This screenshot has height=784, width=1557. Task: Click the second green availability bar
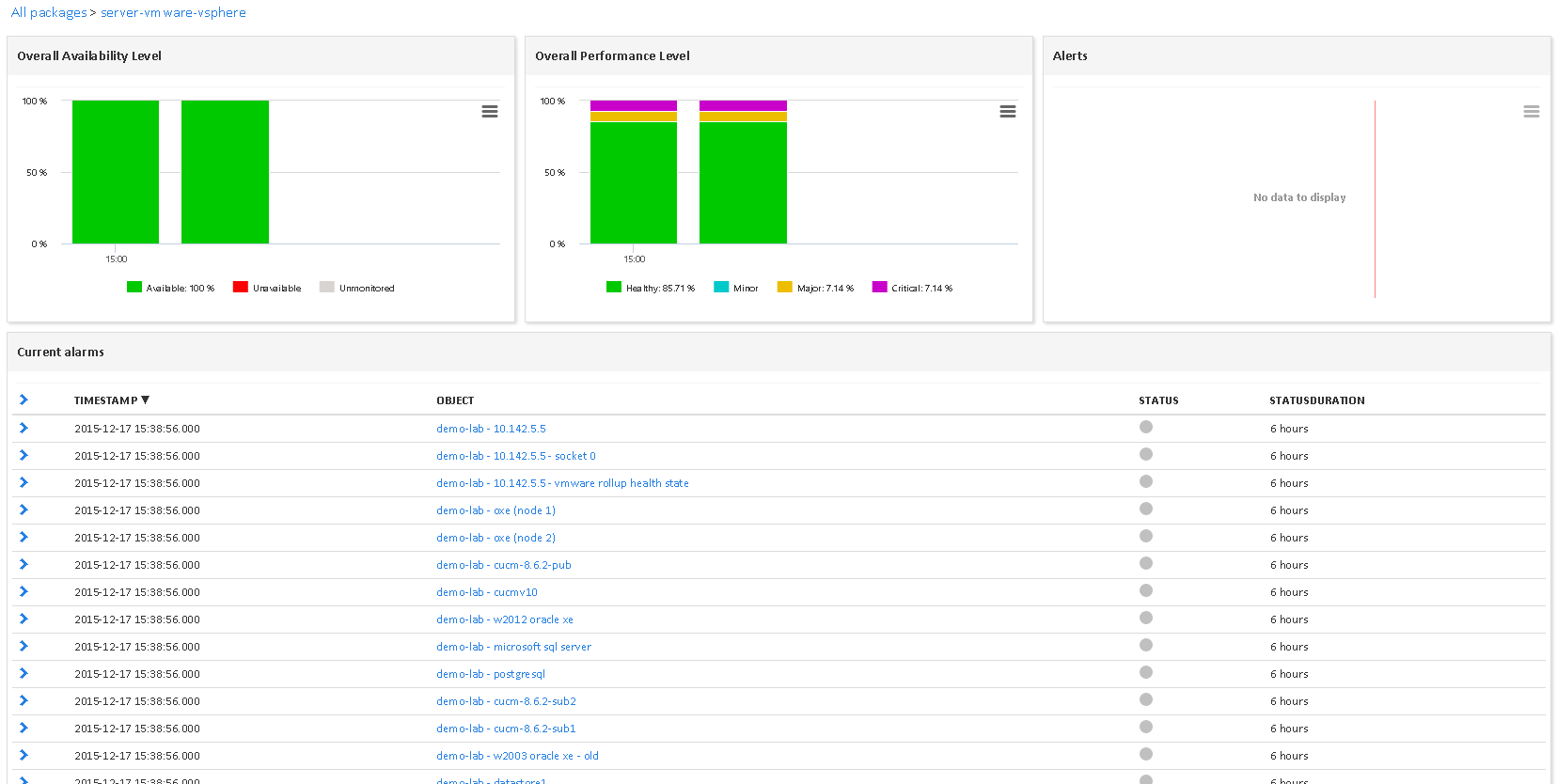pos(225,172)
